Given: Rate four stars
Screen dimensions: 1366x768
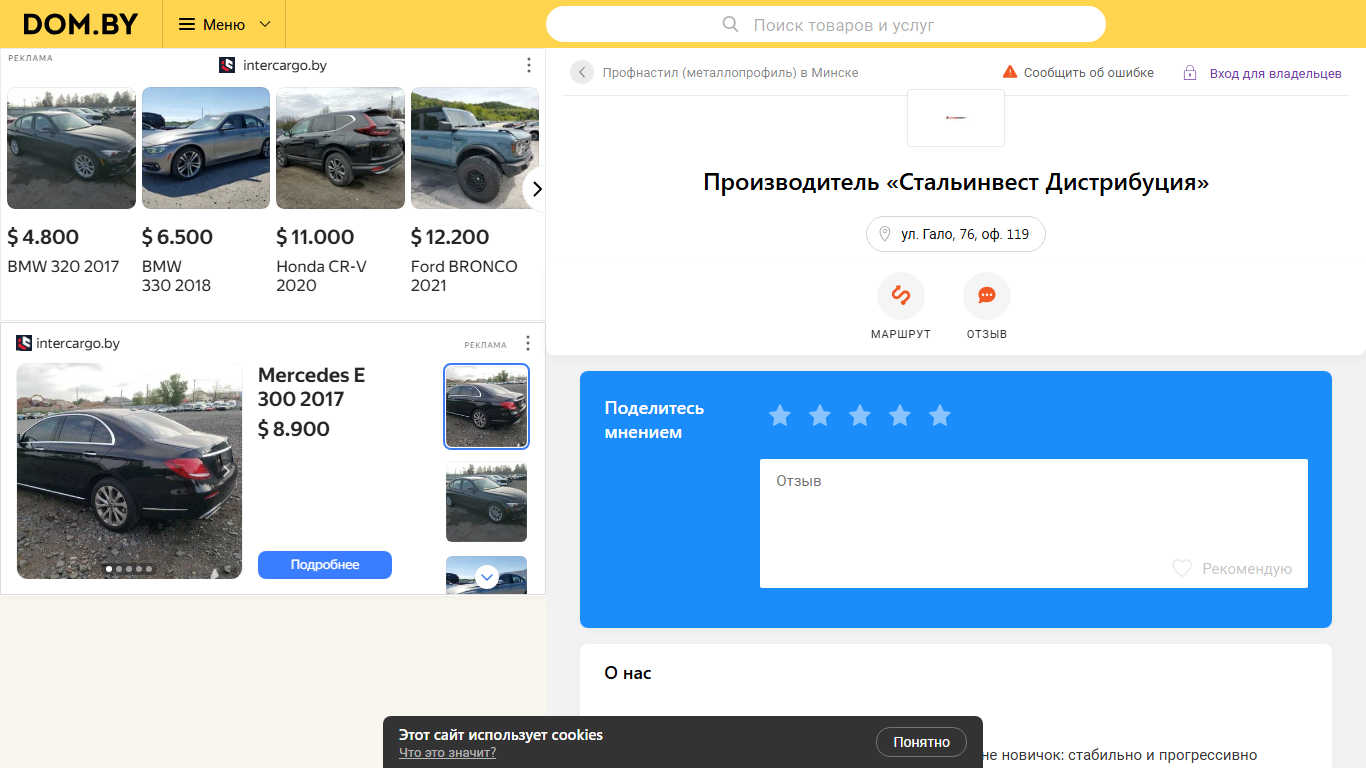Looking at the screenshot, I should click(x=900, y=415).
